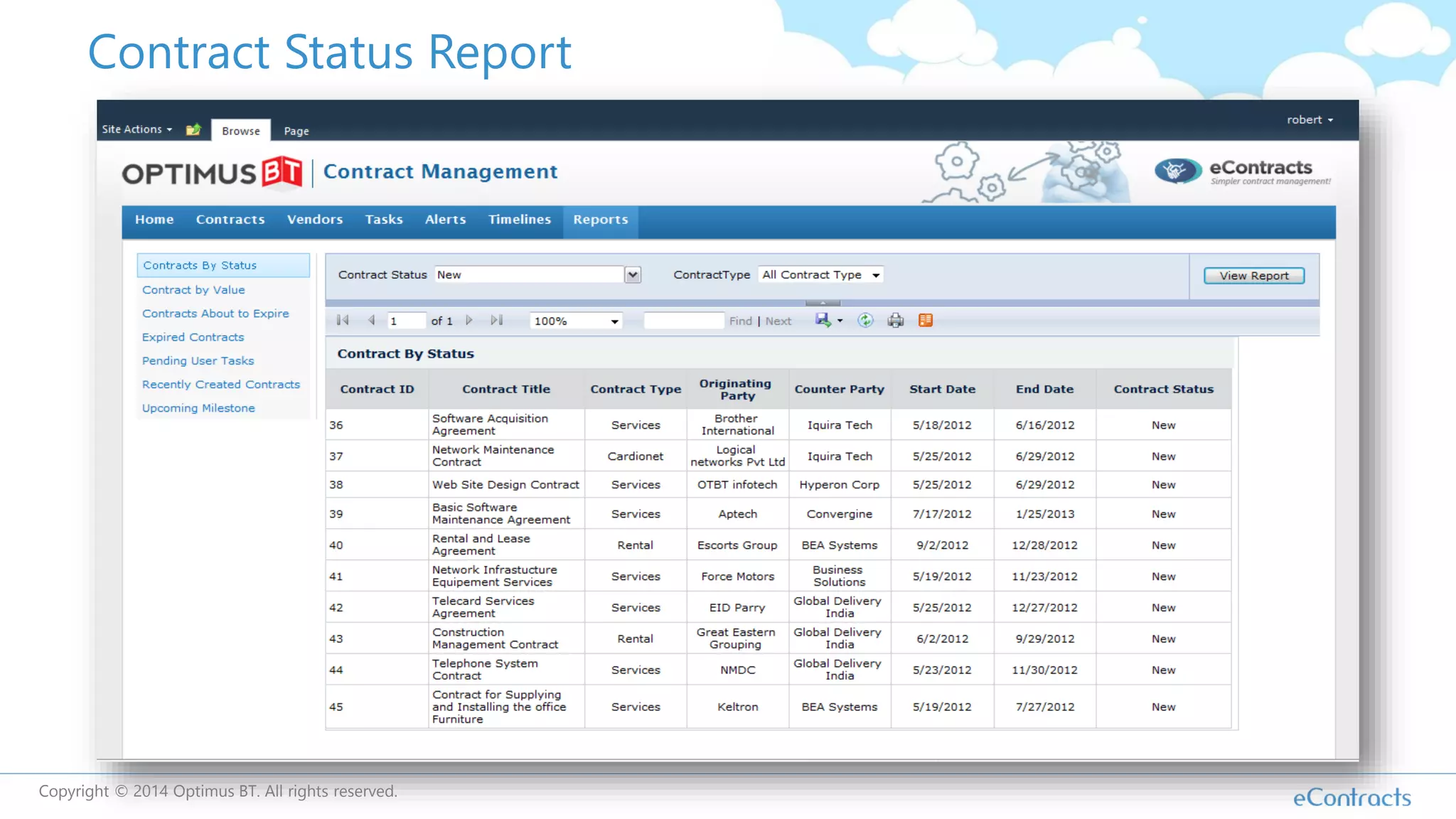Image resolution: width=1456 pixels, height=819 pixels.
Task: Click the Optimus BT logo
Action: (212, 173)
